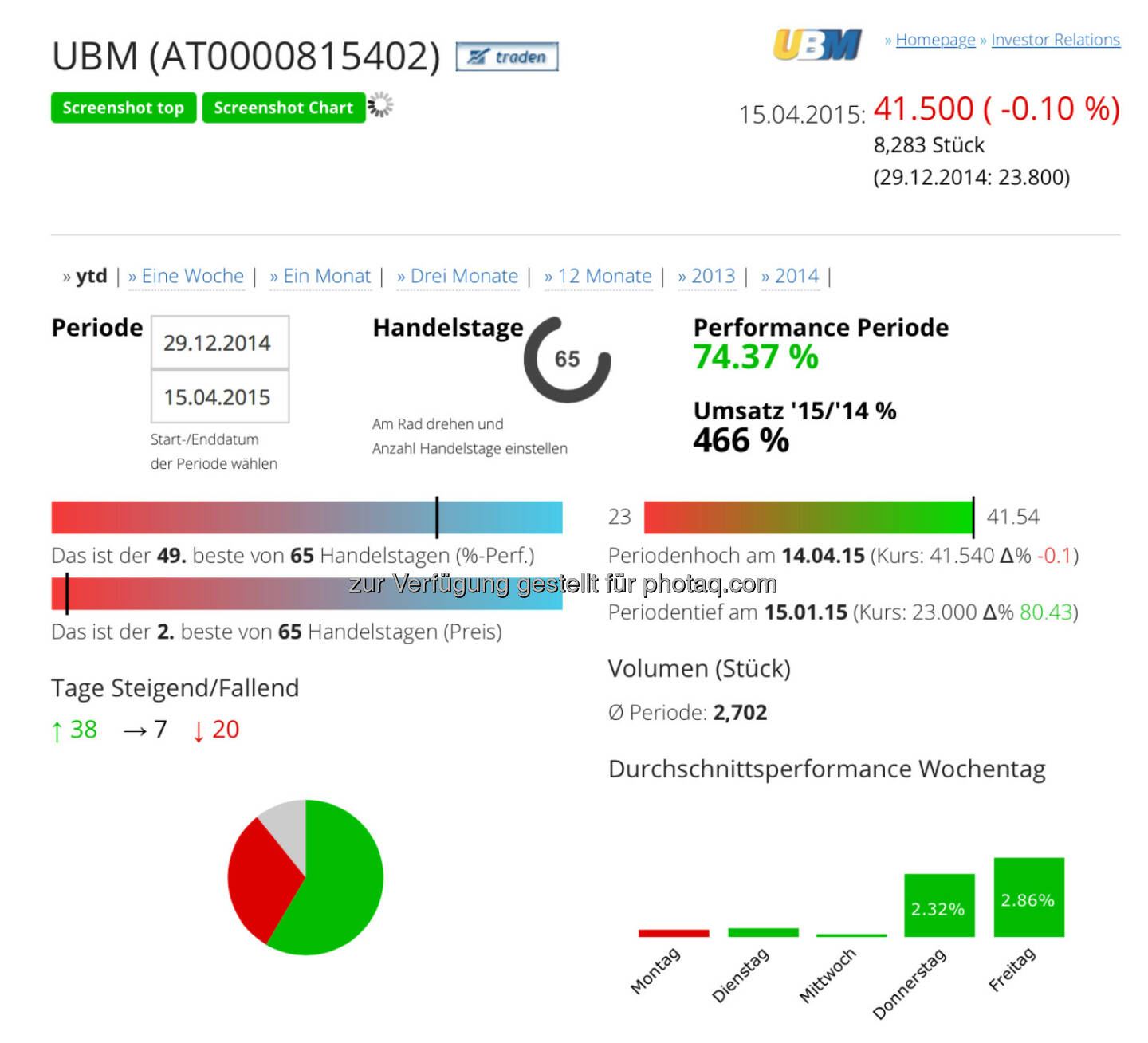This screenshot has height=1043, width=1148.
Task: Click the Performance Periode value 74.37 %
Action: pos(756,357)
